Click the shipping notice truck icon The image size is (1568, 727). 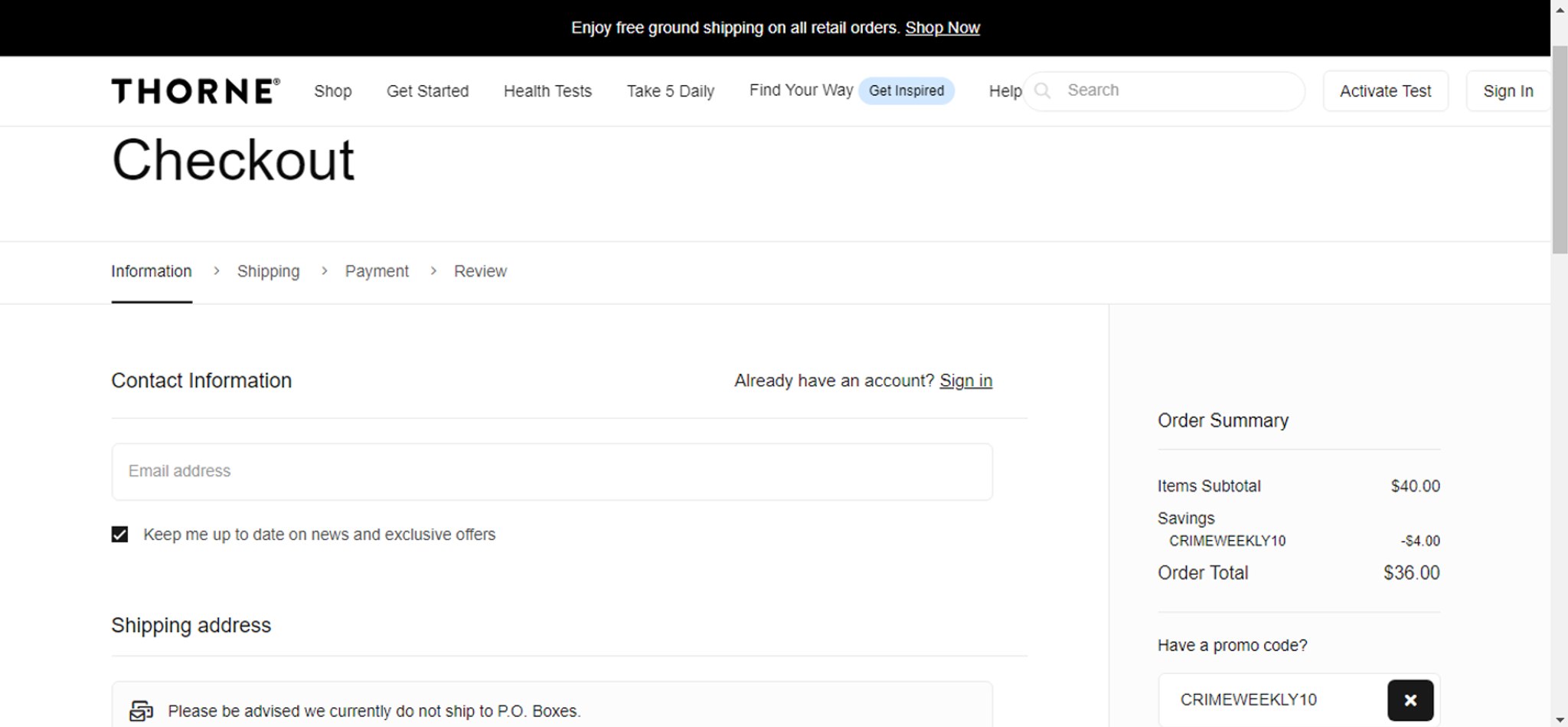pos(141,711)
